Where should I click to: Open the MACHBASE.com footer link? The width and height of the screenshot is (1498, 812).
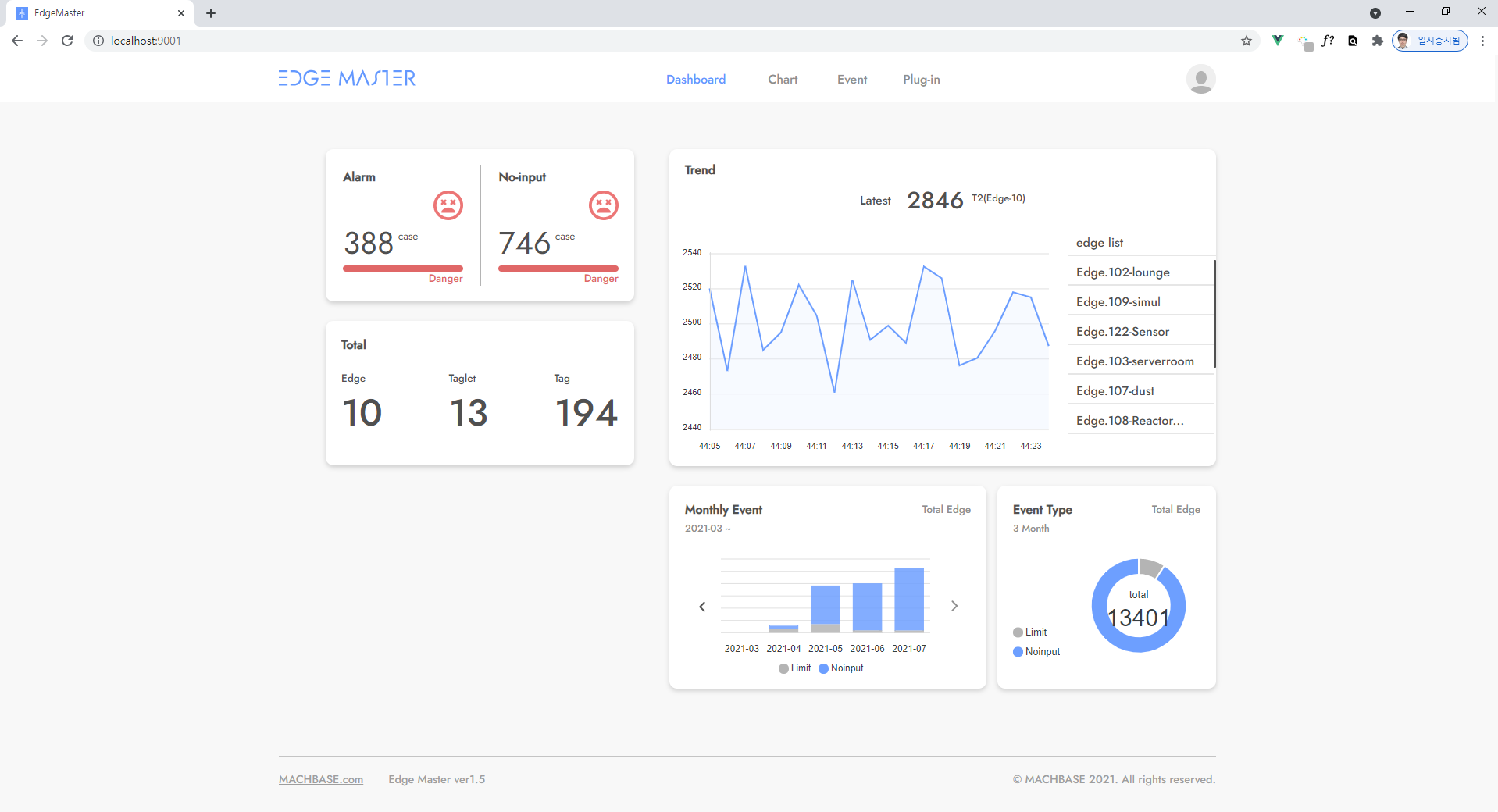(321, 779)
